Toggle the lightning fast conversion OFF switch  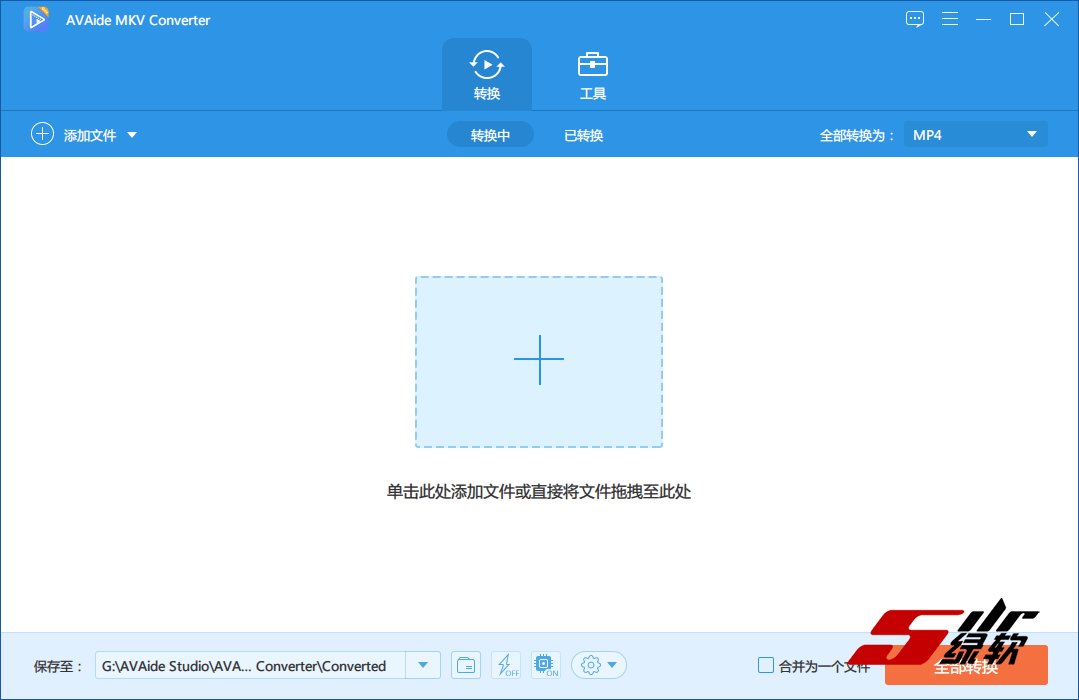[506, 665]
